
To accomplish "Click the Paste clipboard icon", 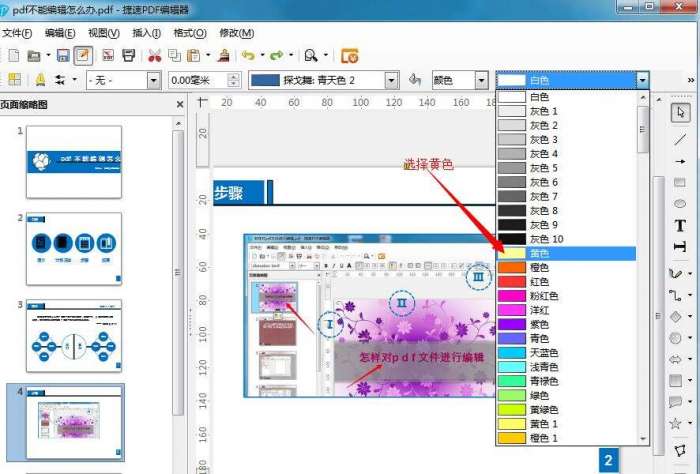I will (194, 55).
